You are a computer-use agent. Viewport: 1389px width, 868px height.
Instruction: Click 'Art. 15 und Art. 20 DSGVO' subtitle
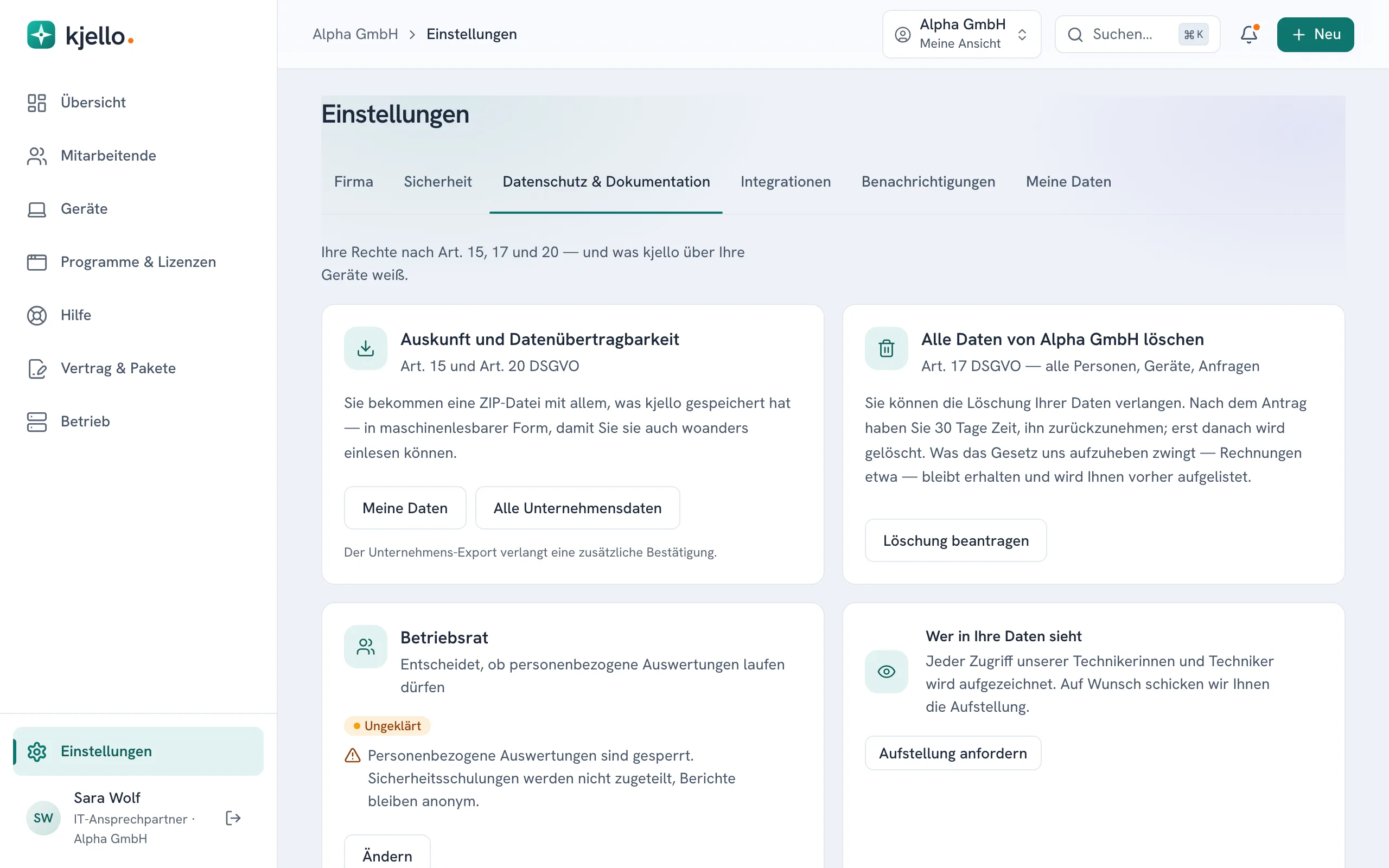tap(489, 366)
